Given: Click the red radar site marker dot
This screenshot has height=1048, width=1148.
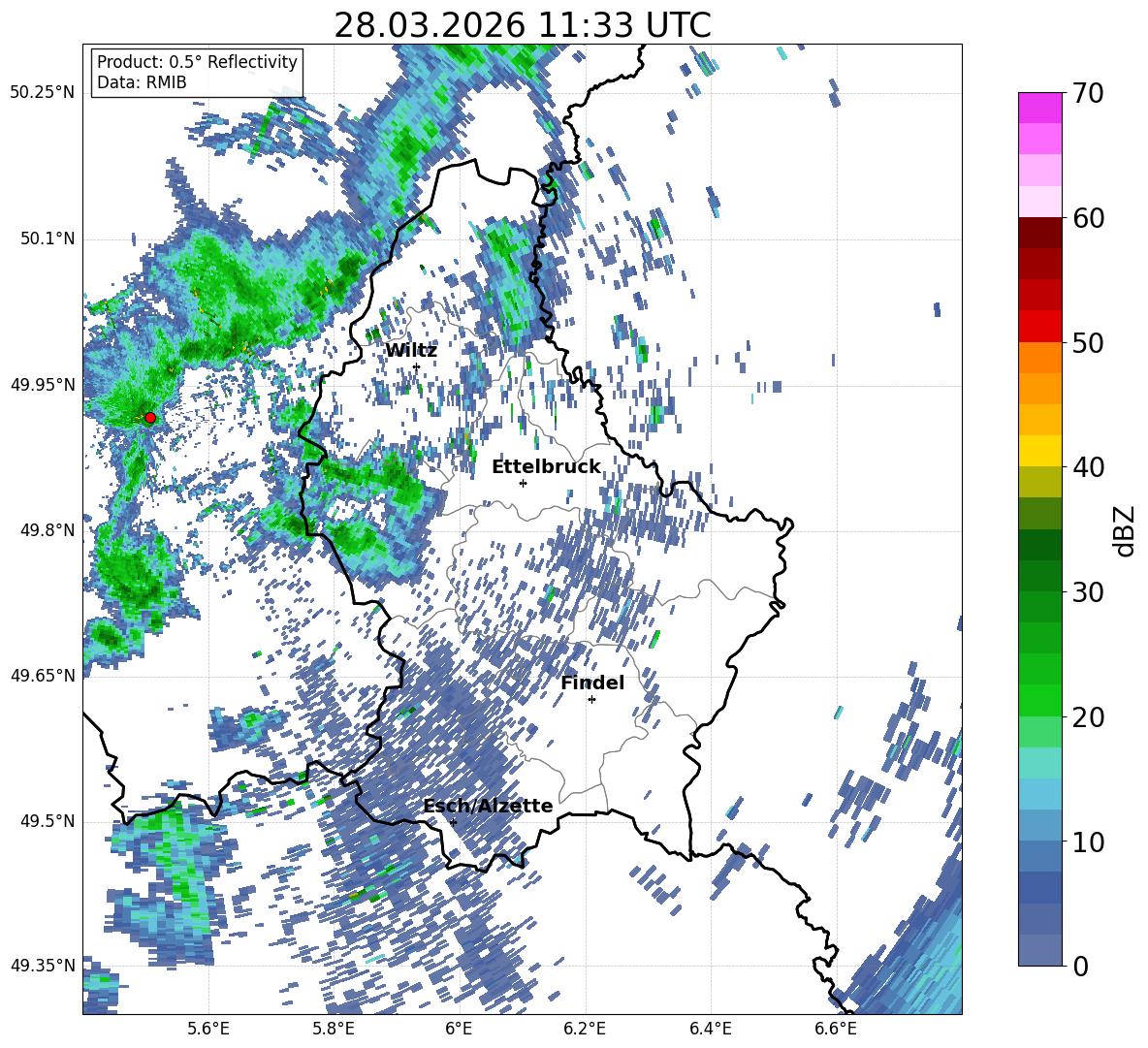Looking at the screenshot, I should click(150, 418).
